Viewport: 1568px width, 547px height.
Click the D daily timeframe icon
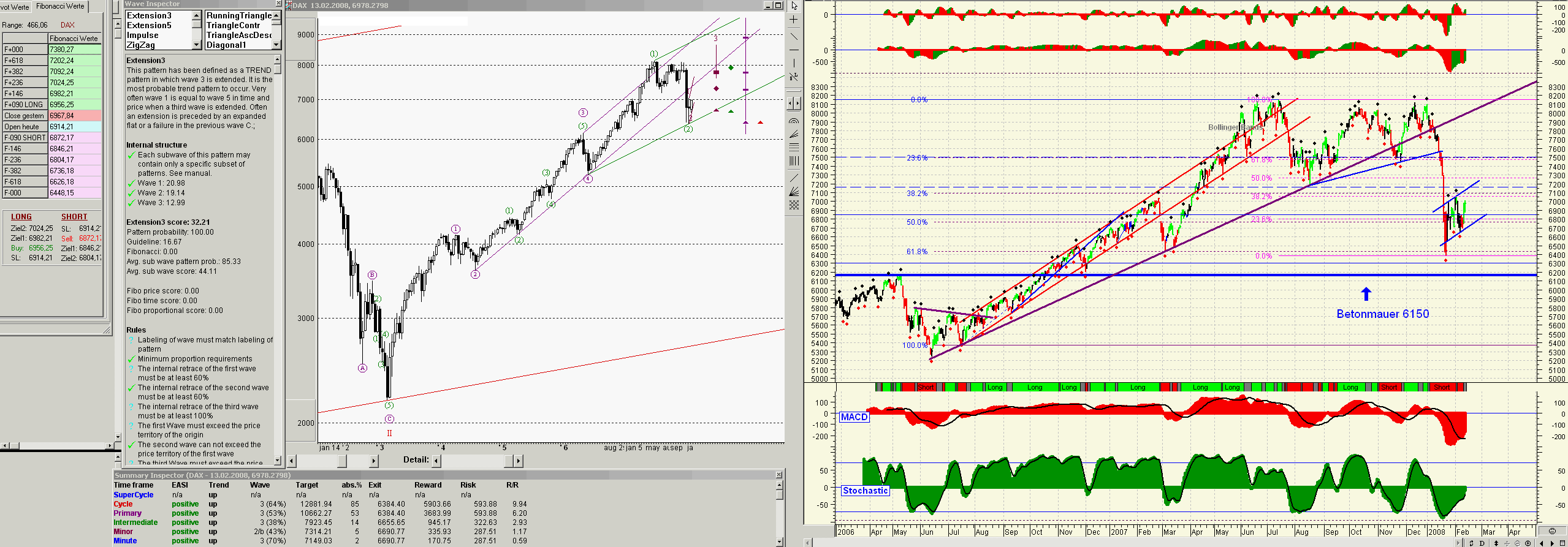click(1483, 543)
